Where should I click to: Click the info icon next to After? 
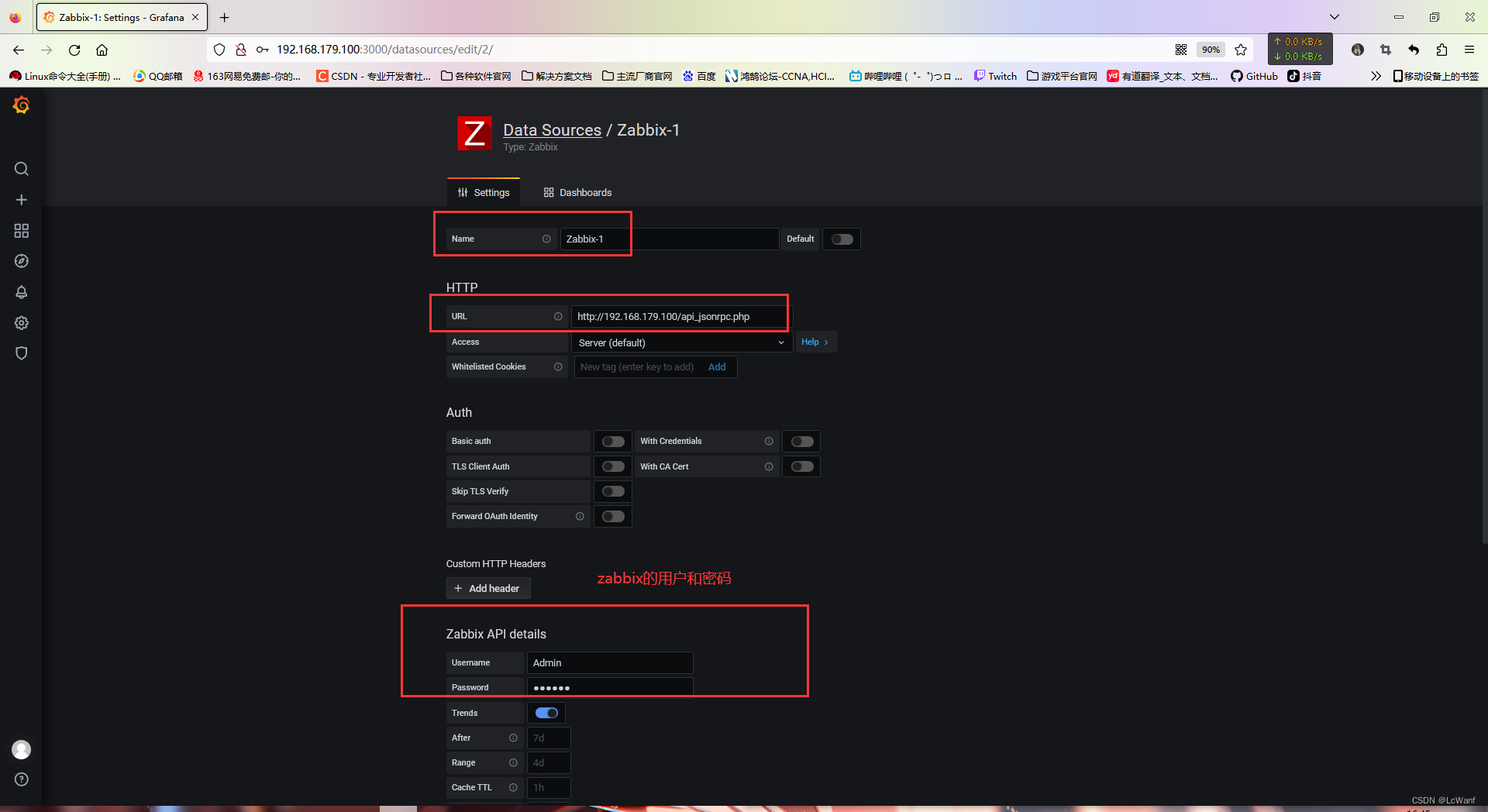[x=513, y=738]
